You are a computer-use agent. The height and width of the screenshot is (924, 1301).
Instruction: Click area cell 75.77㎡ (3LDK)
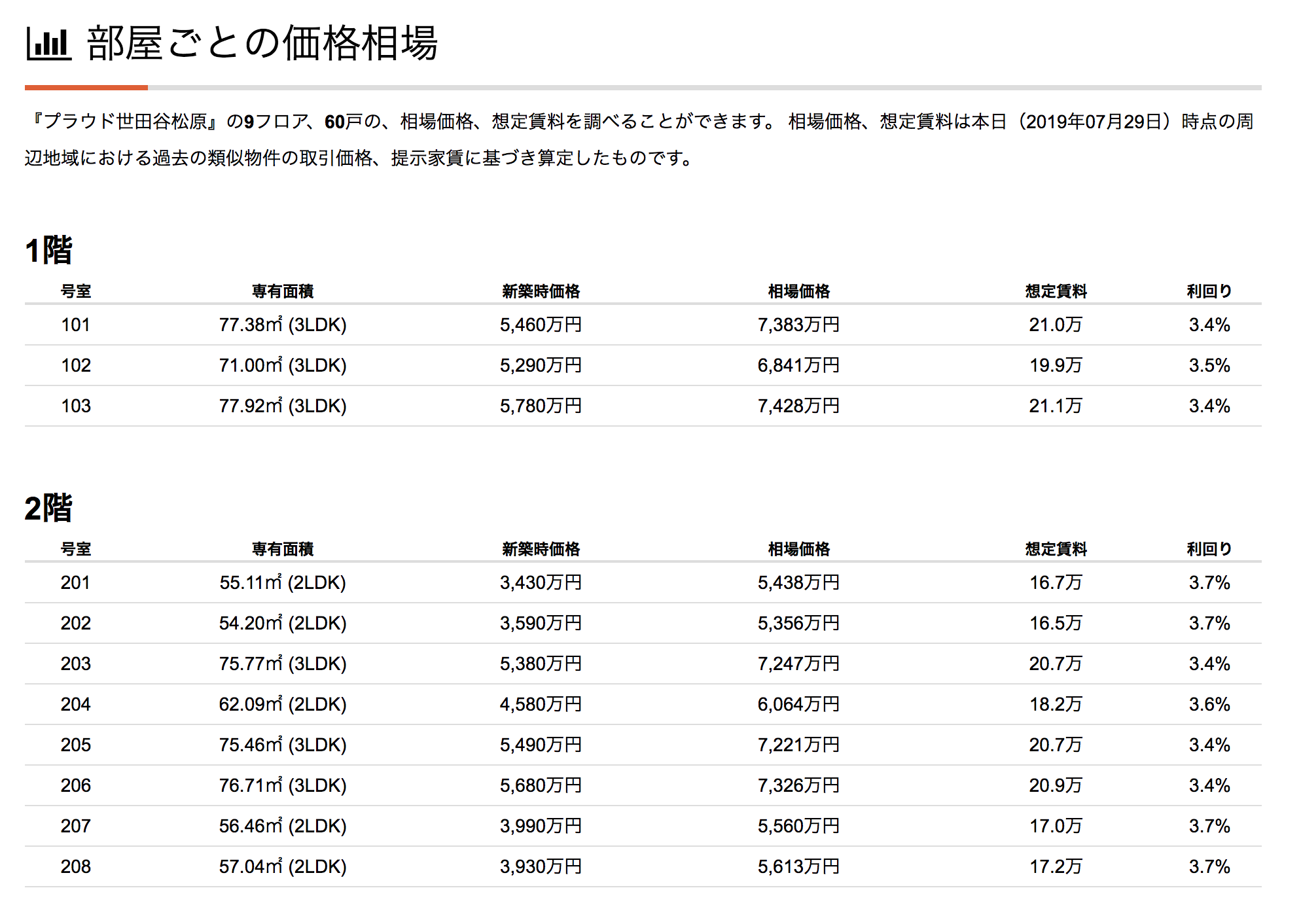coord(283,664)
